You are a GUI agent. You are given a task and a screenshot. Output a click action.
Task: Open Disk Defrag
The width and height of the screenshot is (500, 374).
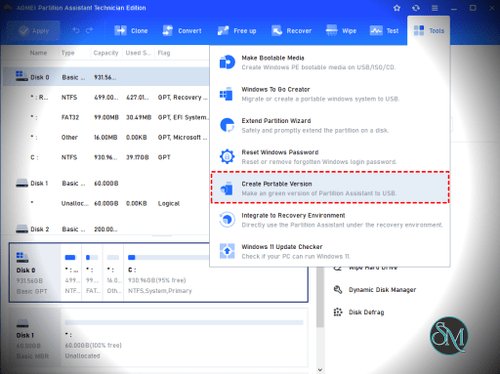[x=366, y=312]
